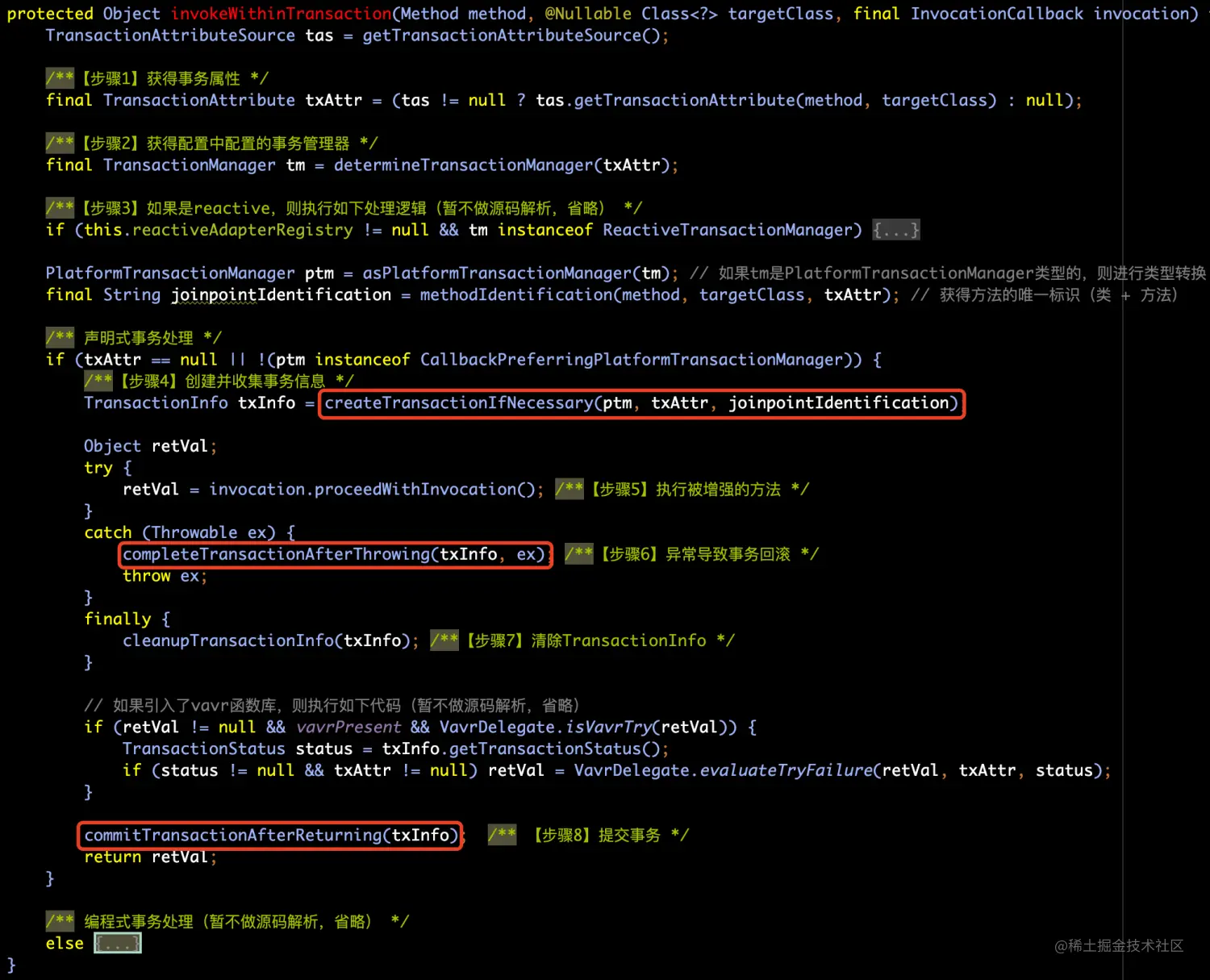The height and width of the screenshot is (980, 1210).
Task: Click CallbackPreferringPlatformTransactionManager class name
Action: 631,360
